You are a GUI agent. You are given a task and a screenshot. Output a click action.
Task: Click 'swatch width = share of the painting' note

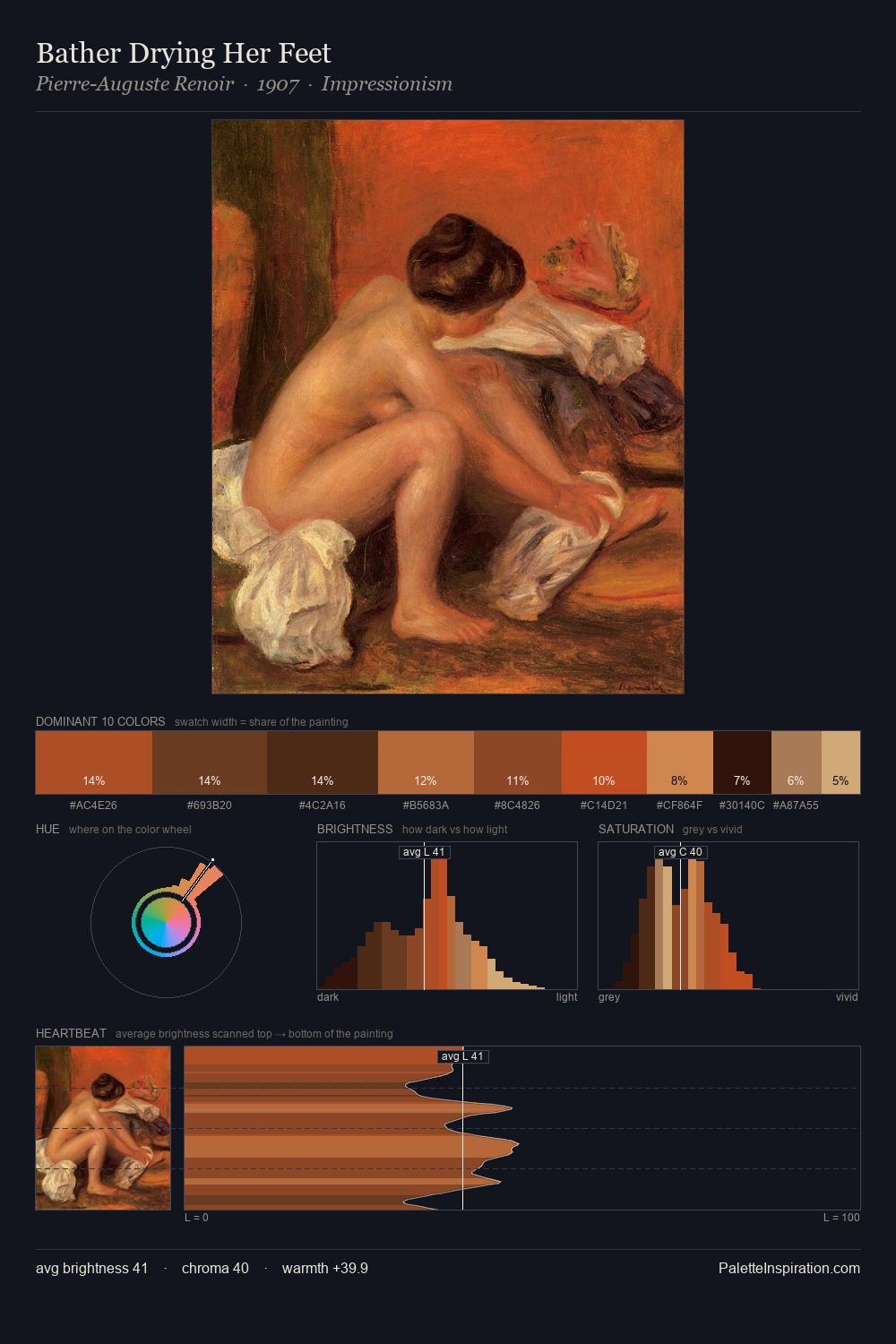pyautogui.click(x=261, y=722)
